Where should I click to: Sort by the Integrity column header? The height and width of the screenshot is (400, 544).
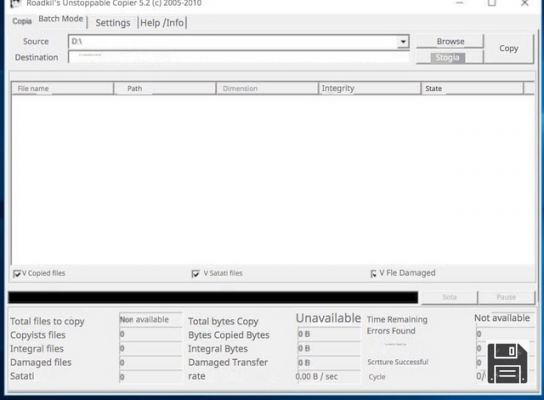click(x=369, y=88)
